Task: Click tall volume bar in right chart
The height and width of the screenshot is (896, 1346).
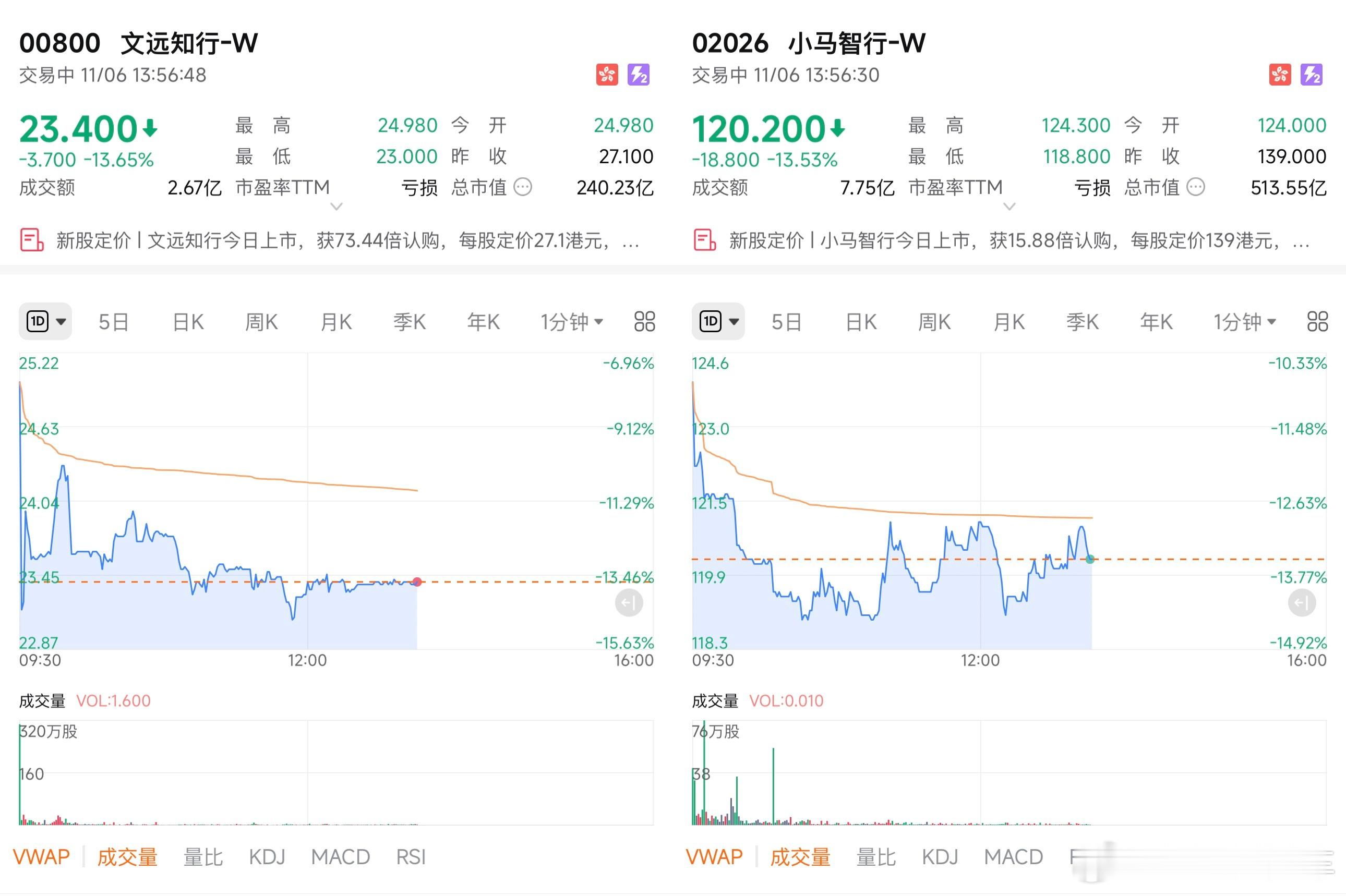Action: pos(773,786)
